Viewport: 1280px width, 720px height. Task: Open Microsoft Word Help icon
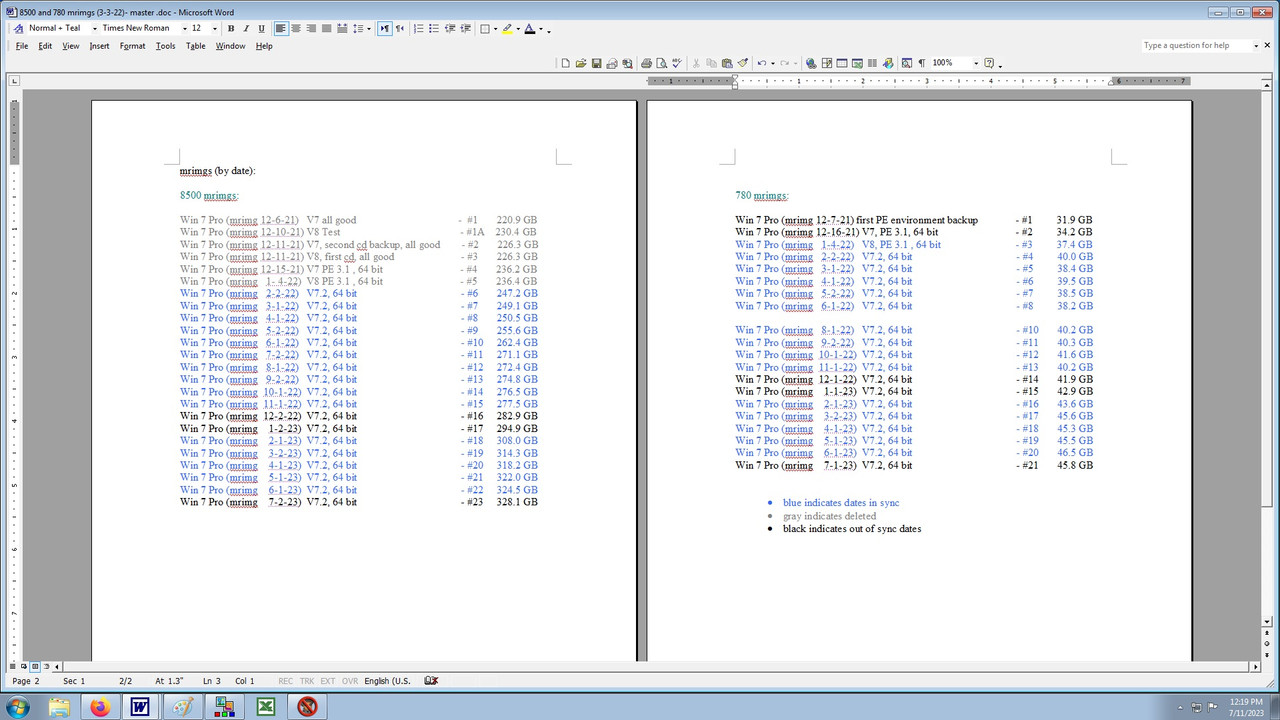click(988, 63)
